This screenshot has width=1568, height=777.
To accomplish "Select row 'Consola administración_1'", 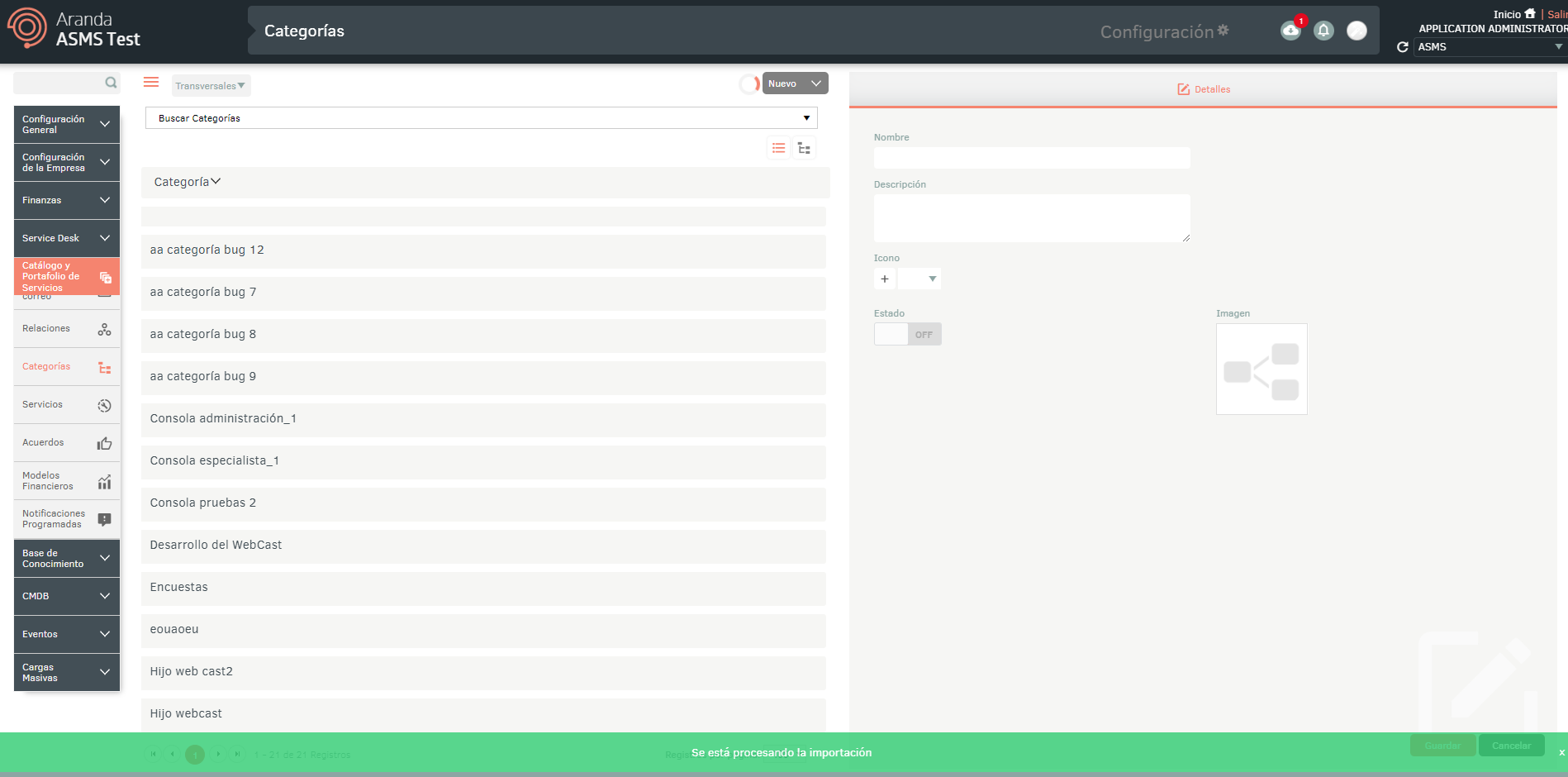I will (483, 419).
